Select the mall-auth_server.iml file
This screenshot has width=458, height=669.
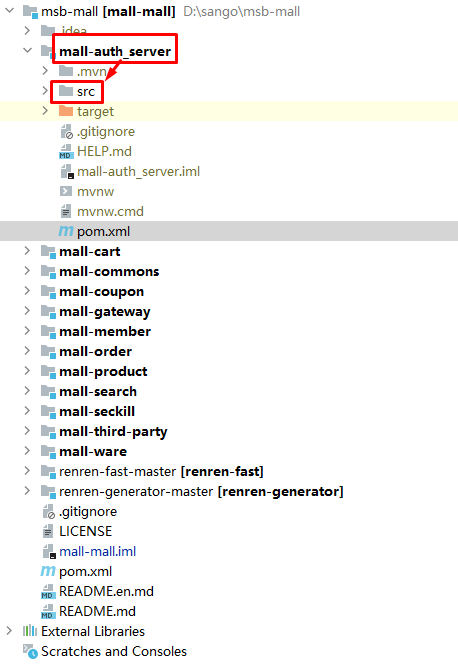point(138,172)
